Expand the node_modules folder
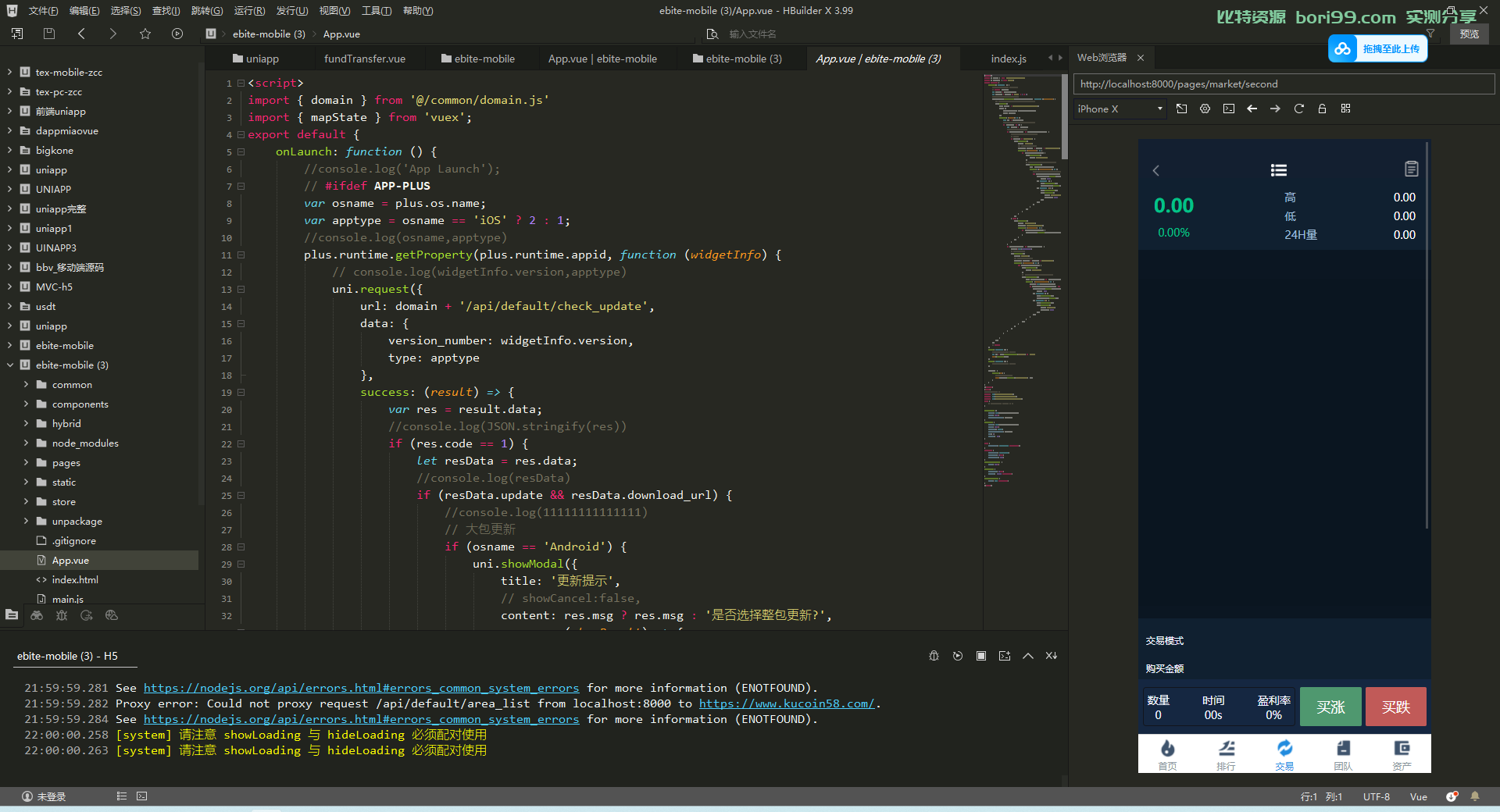 pyautogui.click(x=26, y=443)
